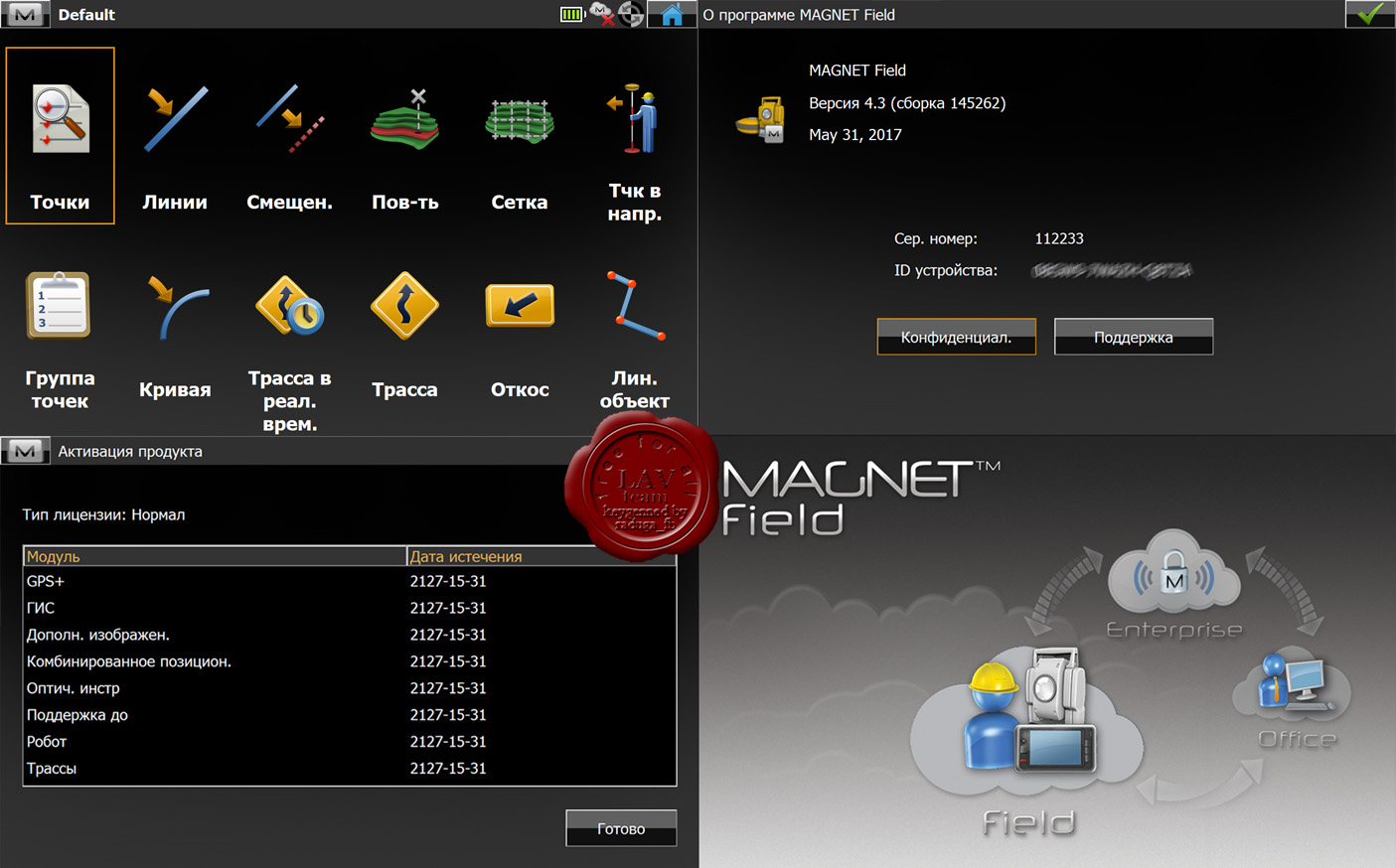Click the blurred ID устройства value

[1112, 270]
